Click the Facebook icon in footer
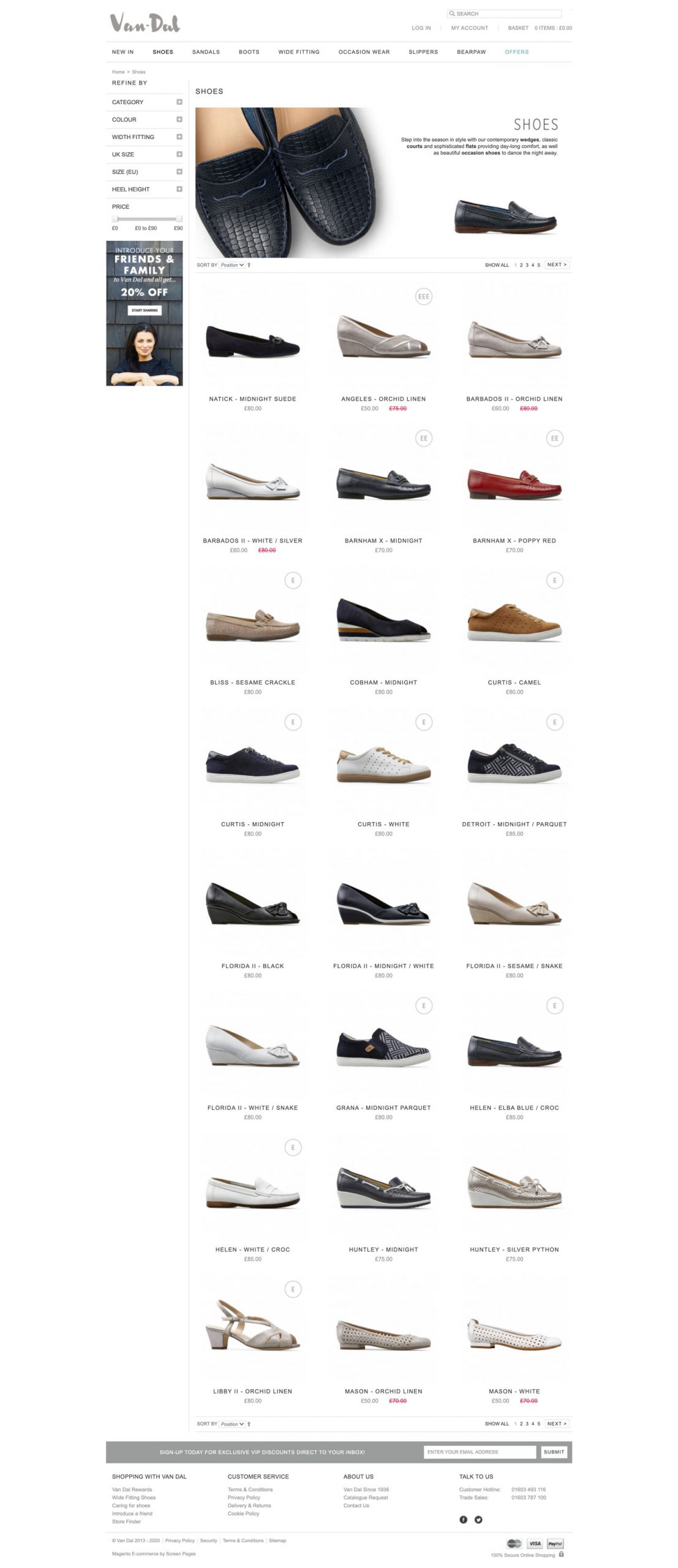Screen dimensions: 678x1568 click(463, 1519)
